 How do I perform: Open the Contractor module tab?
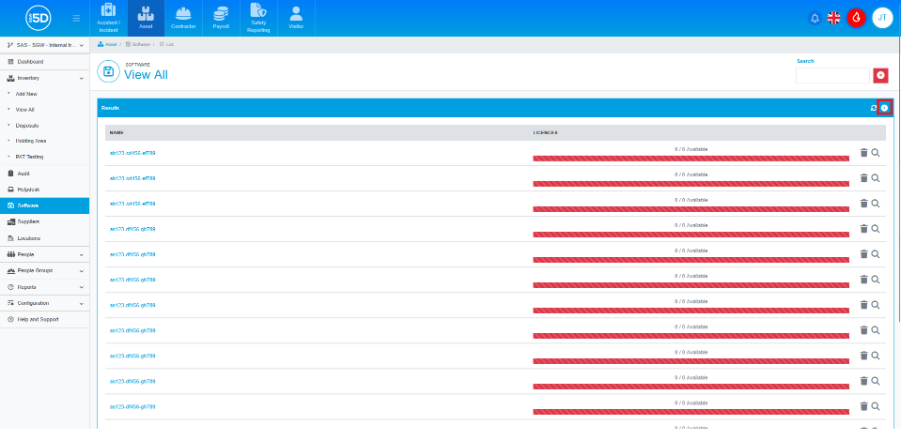pyautogui.click(x=184, y=18)
